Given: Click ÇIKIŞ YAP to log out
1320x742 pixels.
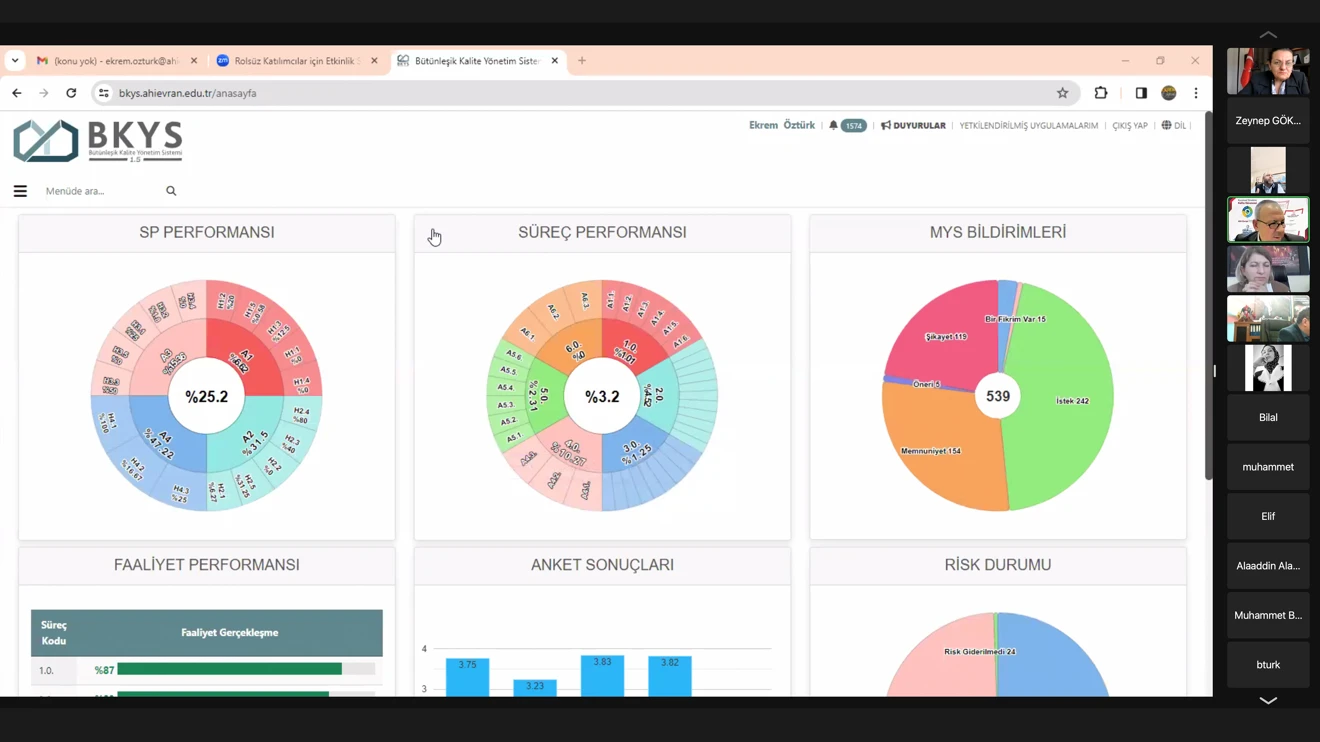Looking at the screenshot, I should click(x=1130, y=126).
